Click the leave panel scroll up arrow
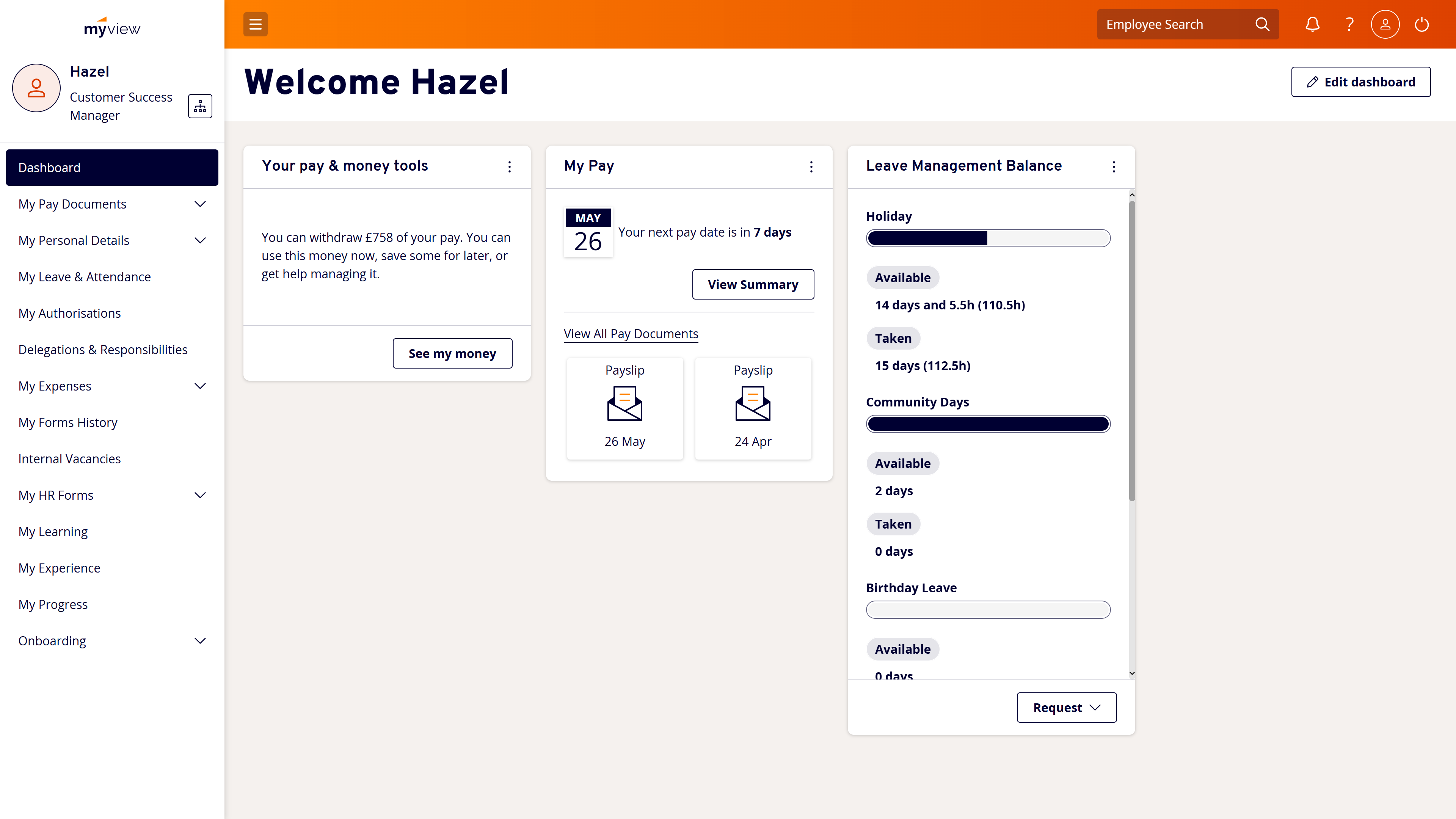The width and height of the screenshot is (1456, 819). coord(1132,195)
